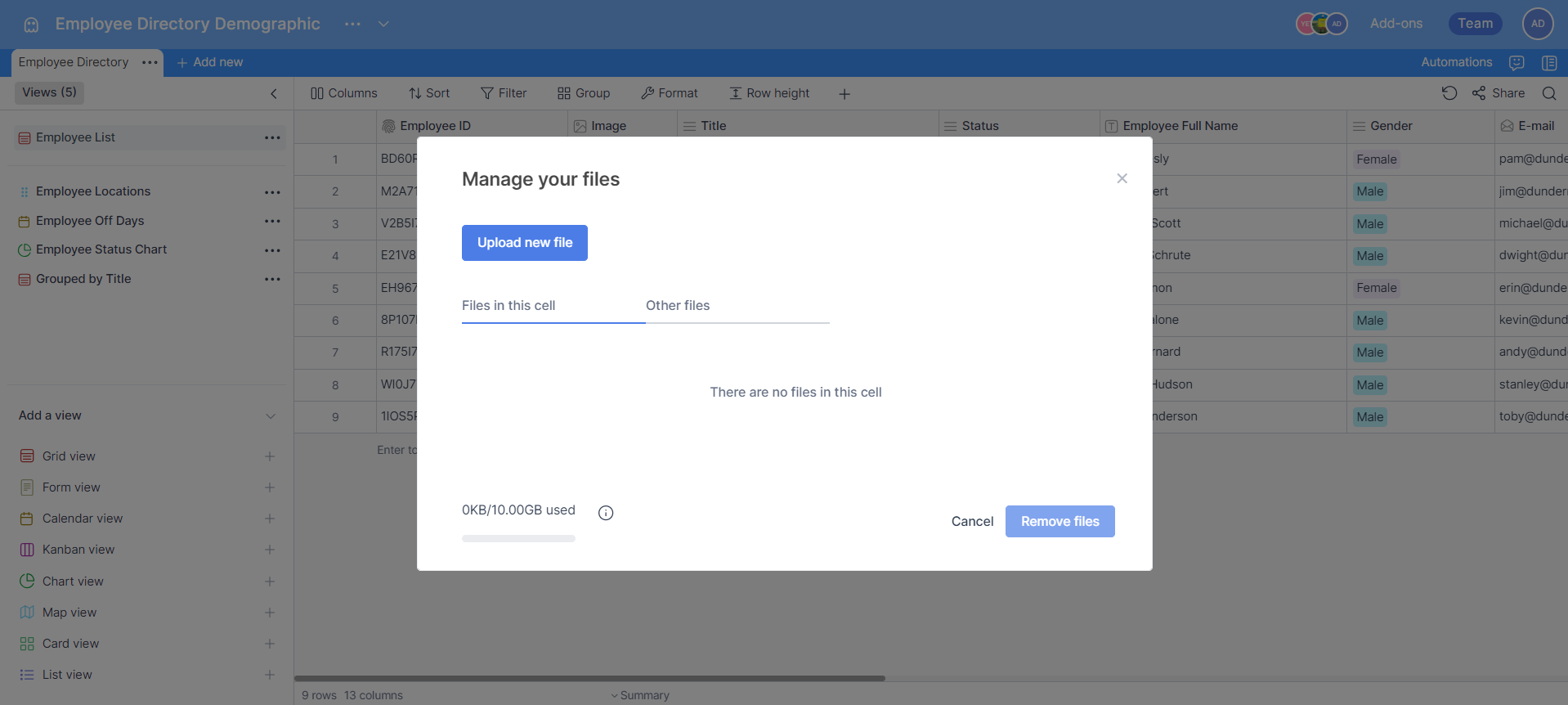Open the search icon in toolbar
This screenshot has width=1568, height=705.
coord(1548,93)
